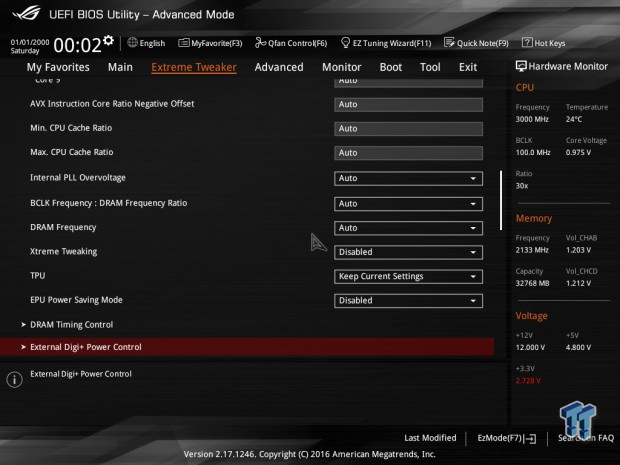The height and width of the screenshot is (465, 620).
Task: Click CPU frequency 3000 MHz value
Action: pyautogui.click(x=532, y=119)
